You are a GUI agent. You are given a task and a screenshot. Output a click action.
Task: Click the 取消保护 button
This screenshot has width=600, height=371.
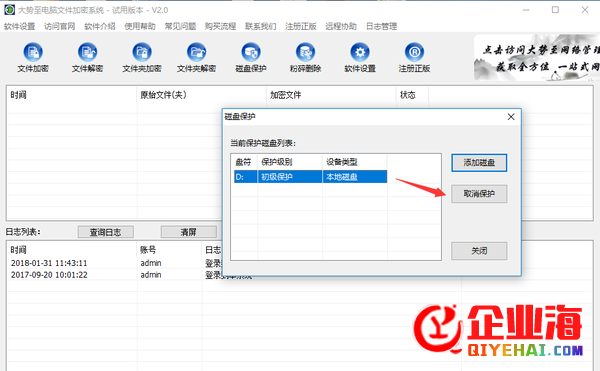tap(479, 194)
